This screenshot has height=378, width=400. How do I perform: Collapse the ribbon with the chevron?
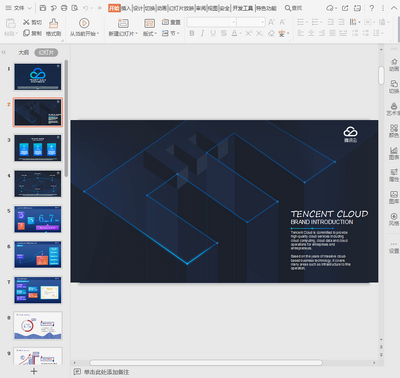(394, 8)
